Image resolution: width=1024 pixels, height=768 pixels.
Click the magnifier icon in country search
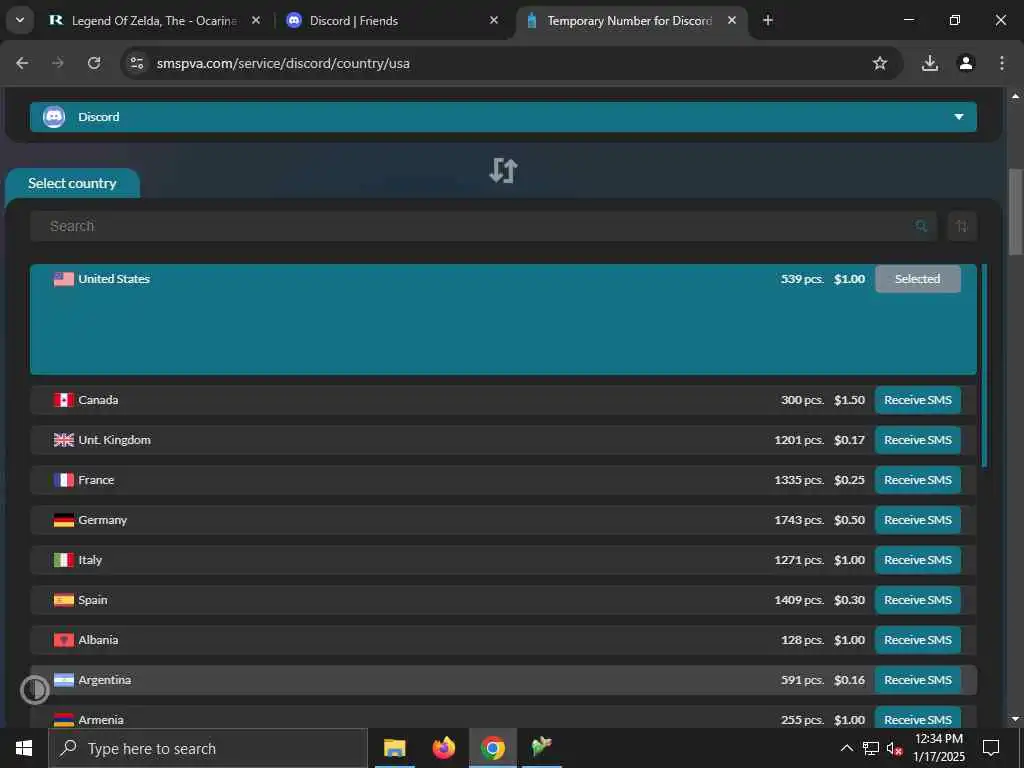921,226
